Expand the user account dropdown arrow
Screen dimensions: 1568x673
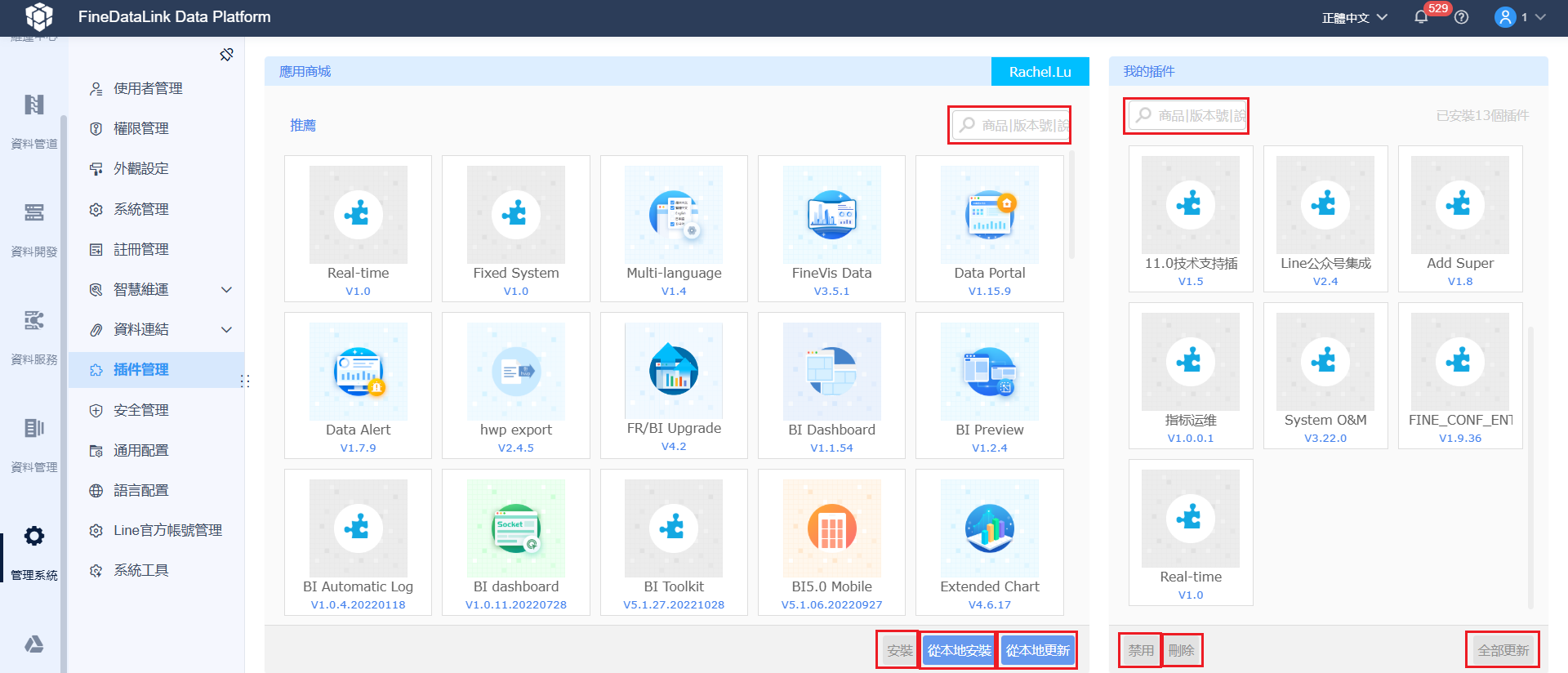pyautogui.click(x=1540, y=17)
